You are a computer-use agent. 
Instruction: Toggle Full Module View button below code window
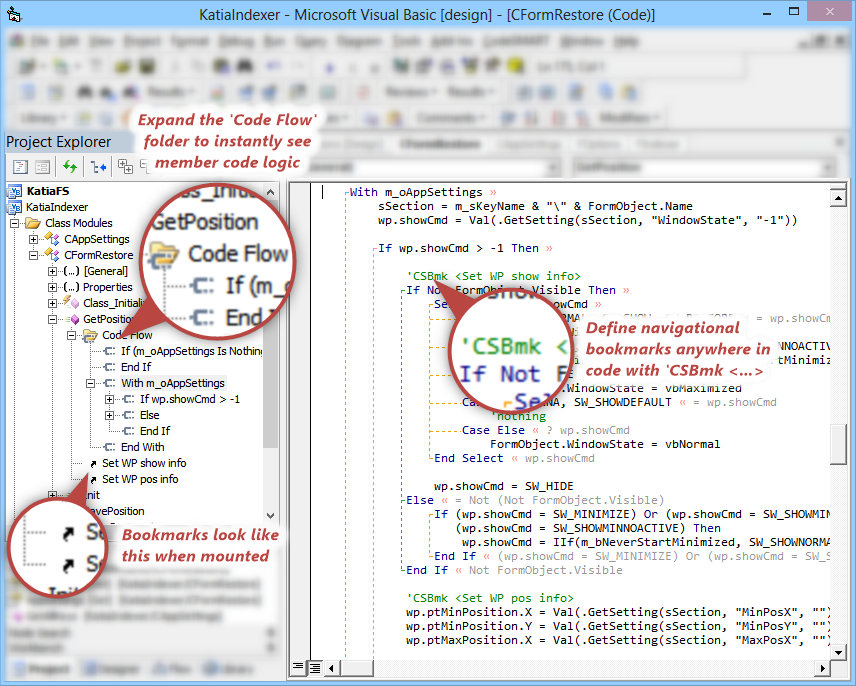[x=314, y=667]
